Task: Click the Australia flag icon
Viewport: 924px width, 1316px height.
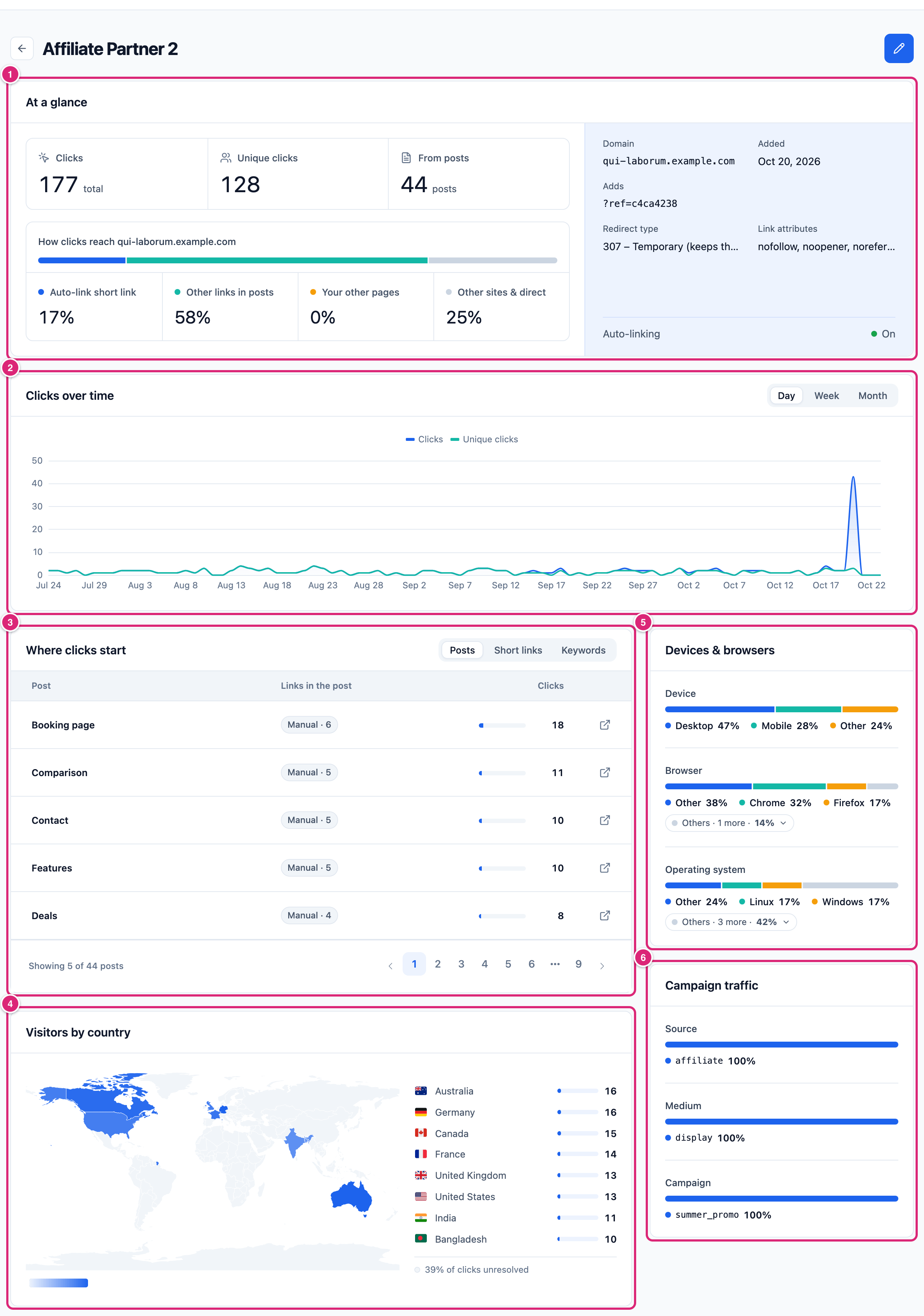Action: click(x=421, y=1091)
